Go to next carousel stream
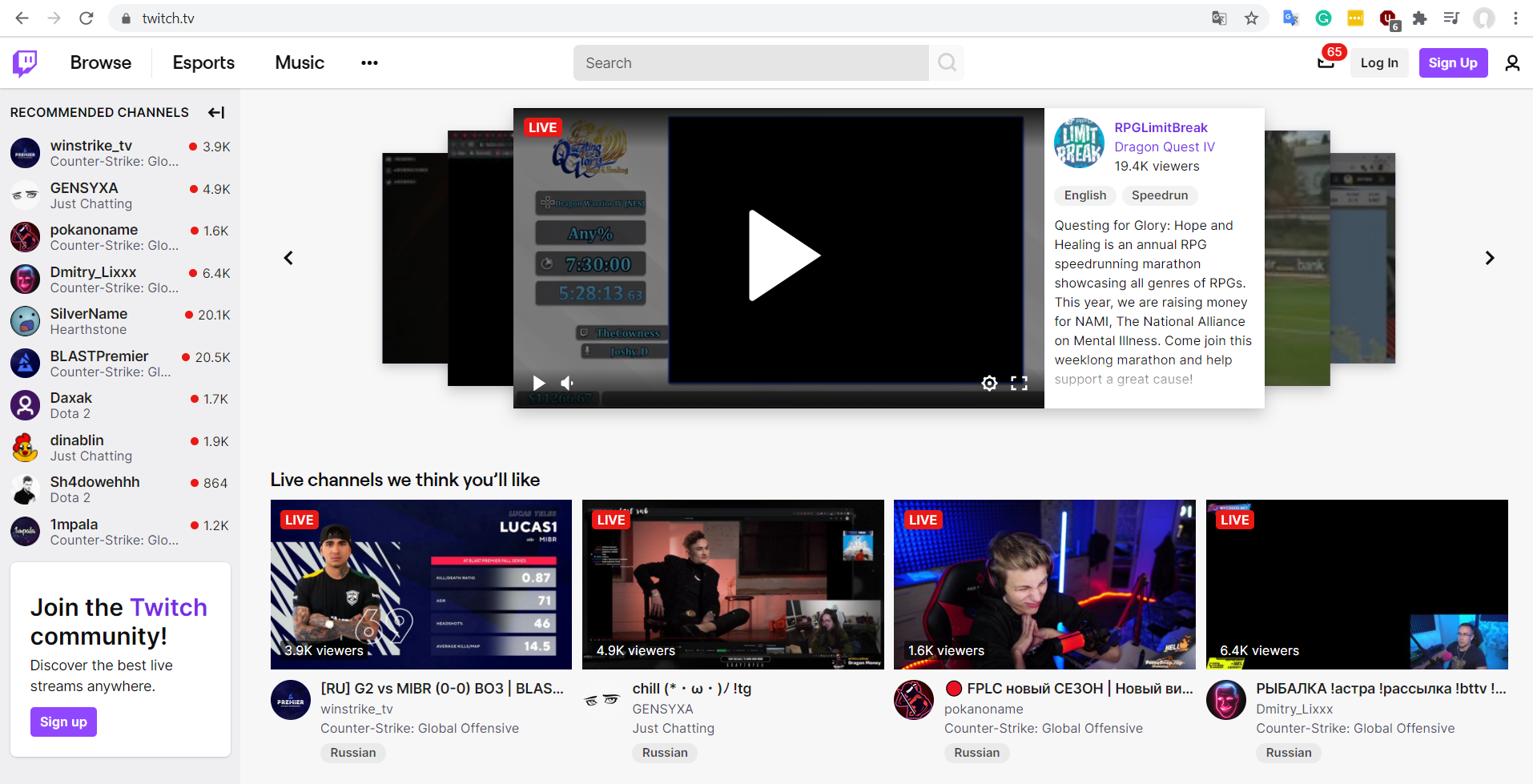Screen dimensions: 1533x784 1490,258
